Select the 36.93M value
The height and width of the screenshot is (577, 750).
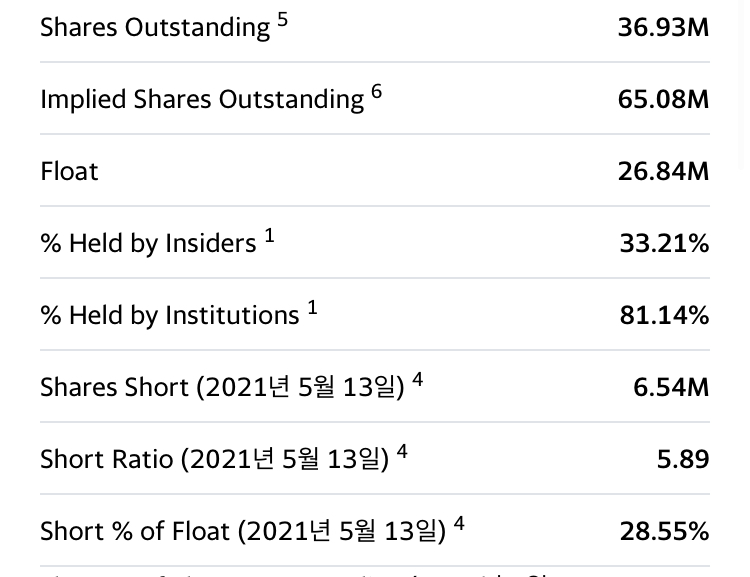click(x=663, y=27)
